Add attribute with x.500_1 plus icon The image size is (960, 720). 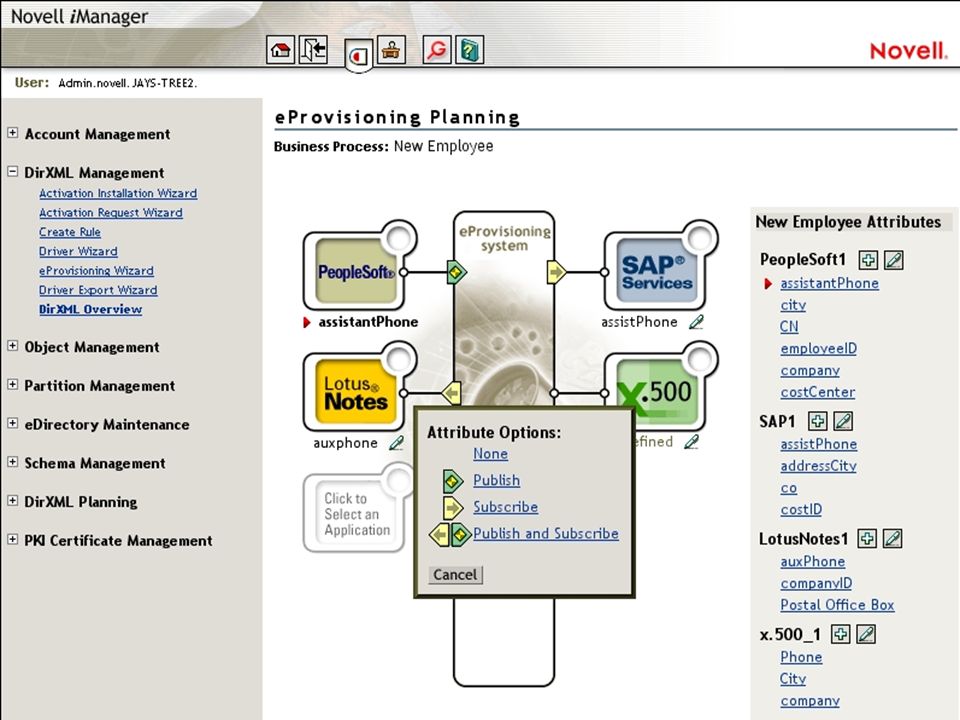coord(840,634)
